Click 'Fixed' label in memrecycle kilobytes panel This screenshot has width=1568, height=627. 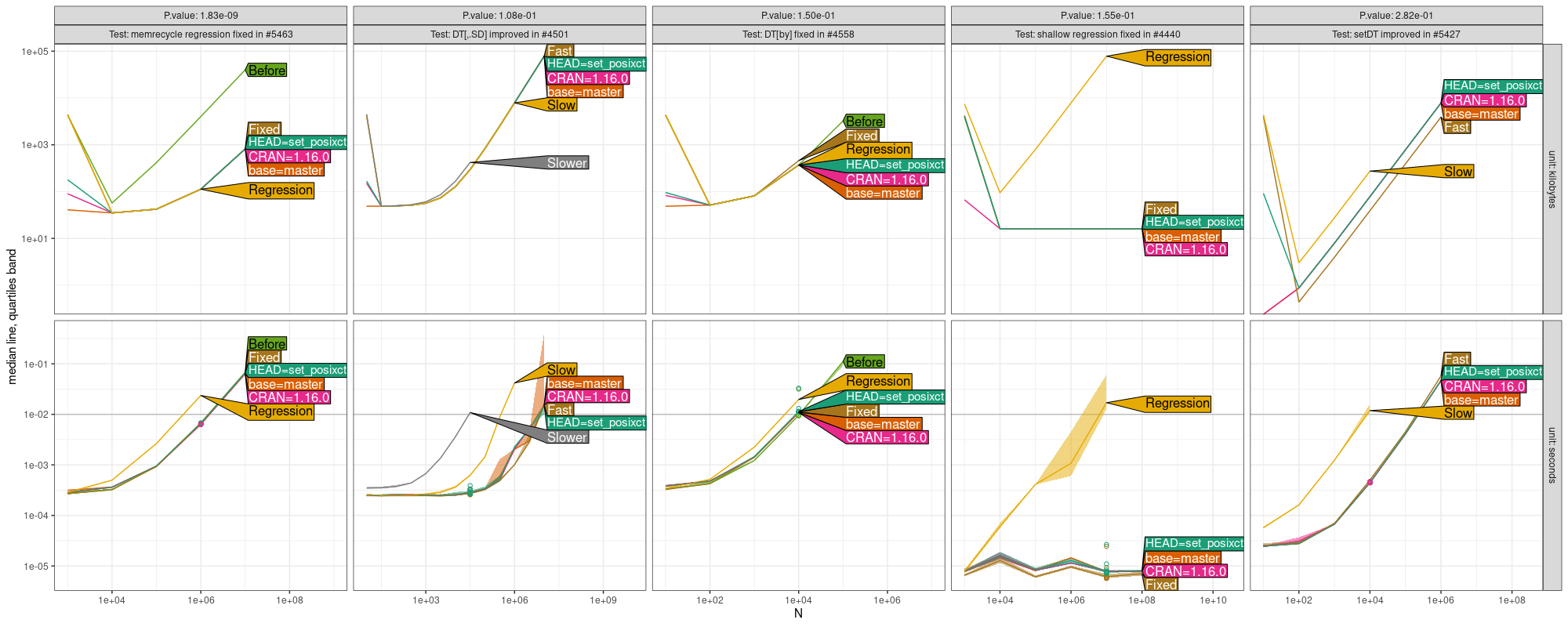pyautogui.click(x=264, y=129)
